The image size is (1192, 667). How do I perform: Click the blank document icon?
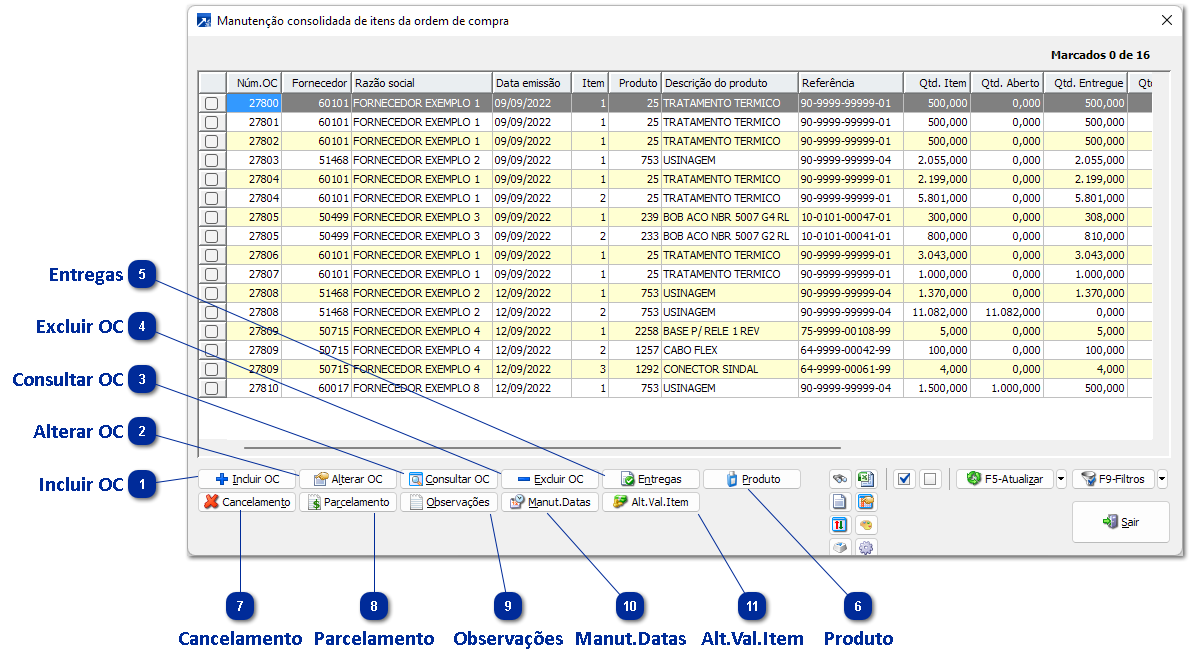[840, 502]
